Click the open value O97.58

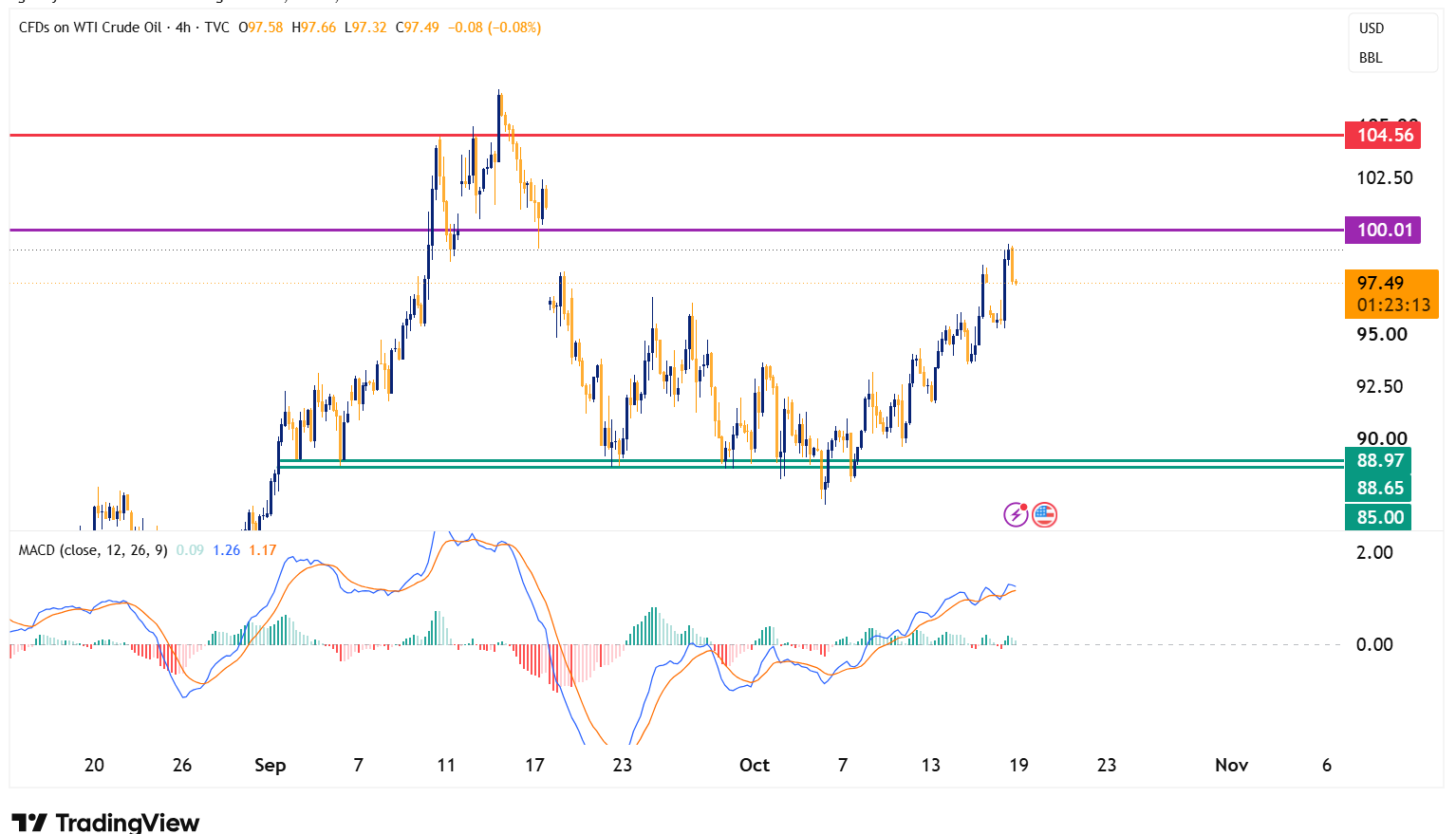pos(260,28)
